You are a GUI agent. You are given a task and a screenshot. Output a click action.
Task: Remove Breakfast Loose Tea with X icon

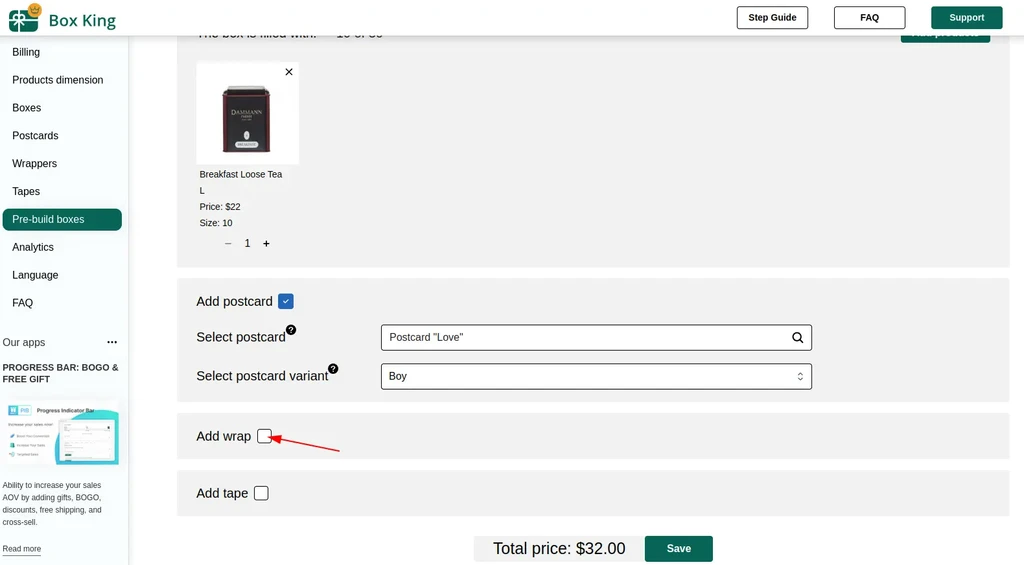tap(289, 72)
